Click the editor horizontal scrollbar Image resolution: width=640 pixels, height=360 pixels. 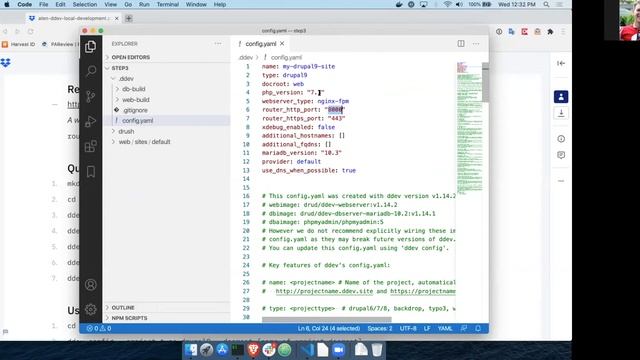[327, 319]
